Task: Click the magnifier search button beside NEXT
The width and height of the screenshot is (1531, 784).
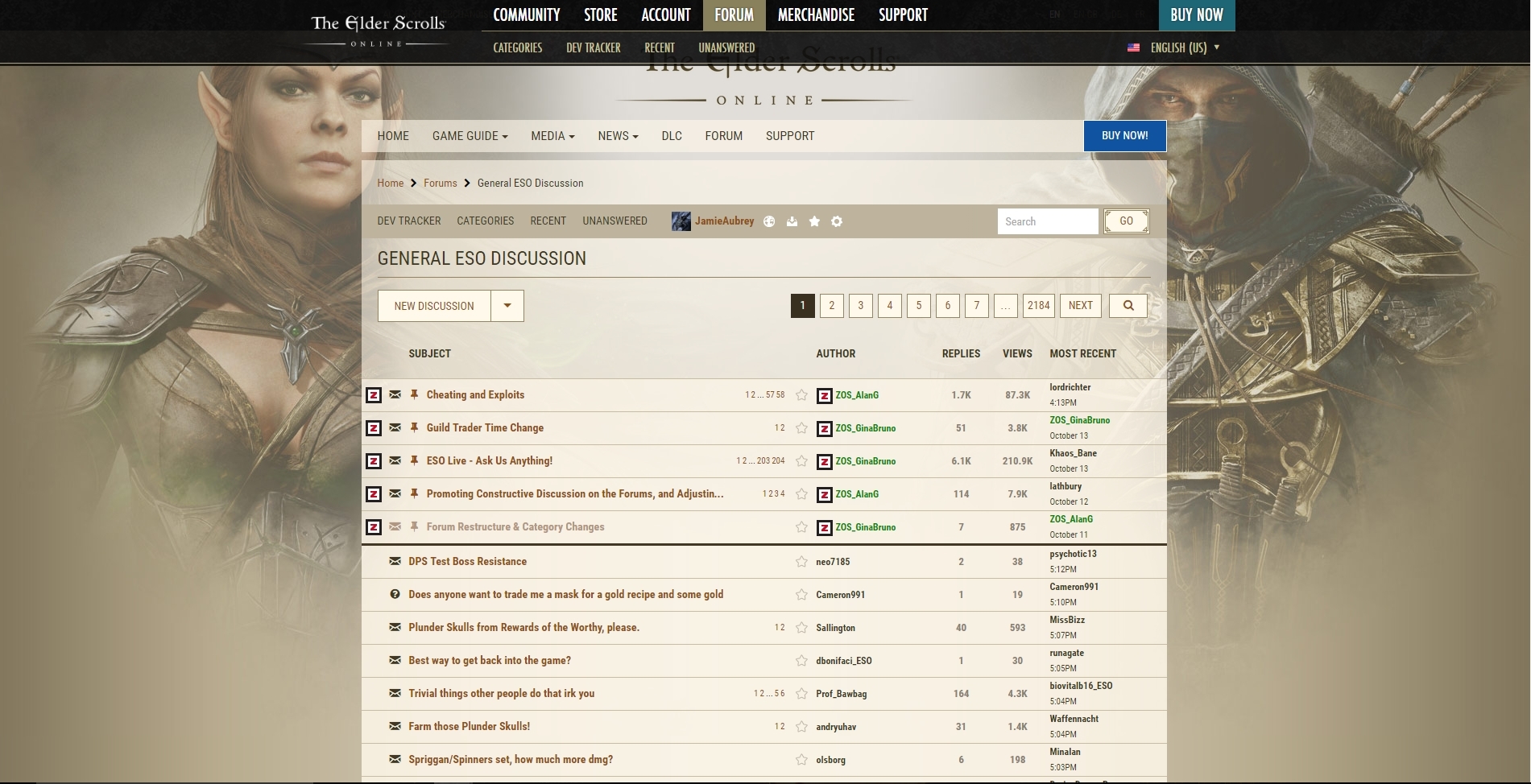Action: point(1128,306)
